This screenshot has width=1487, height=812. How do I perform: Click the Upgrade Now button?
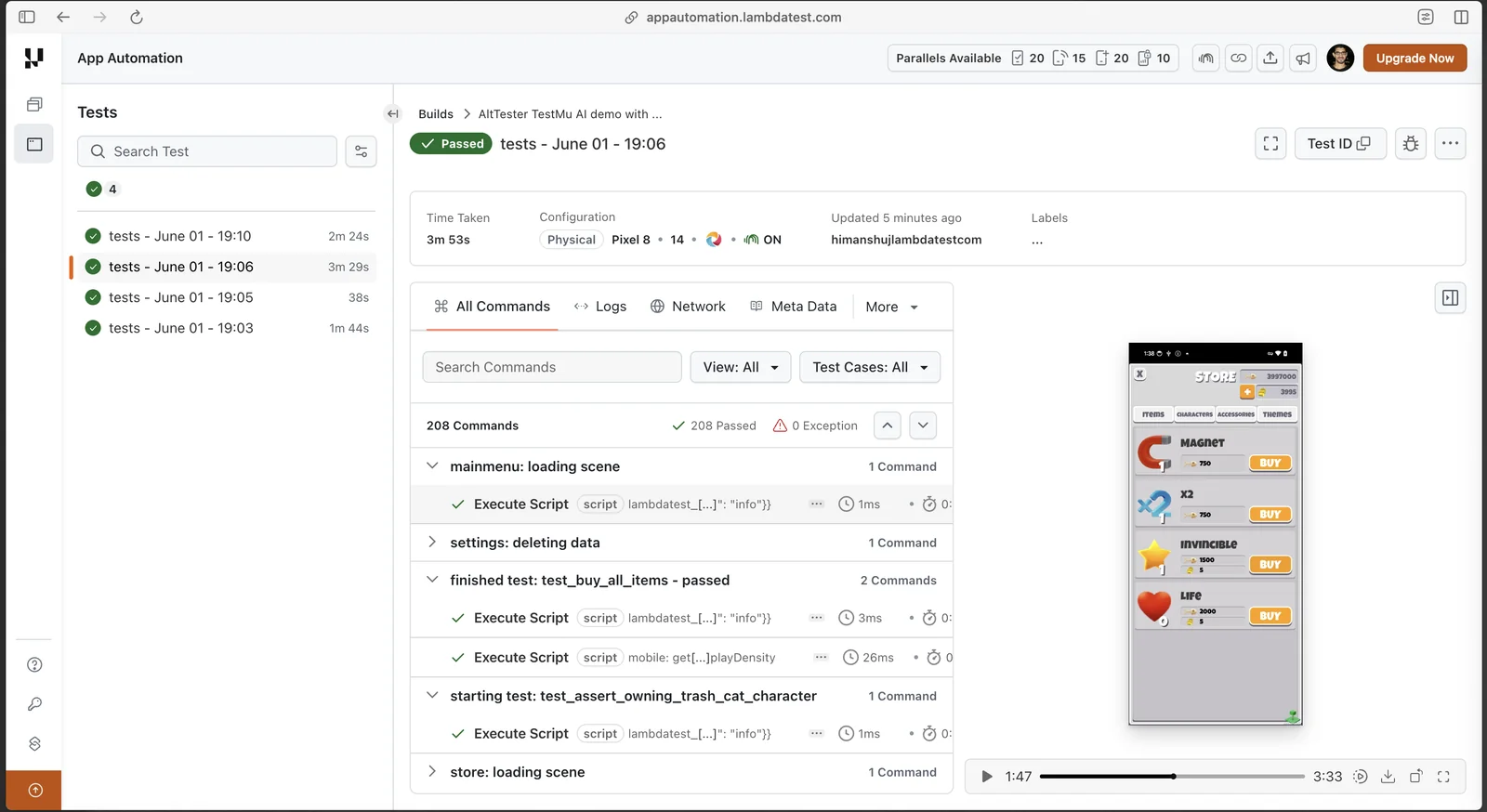tap(1415, 58)
